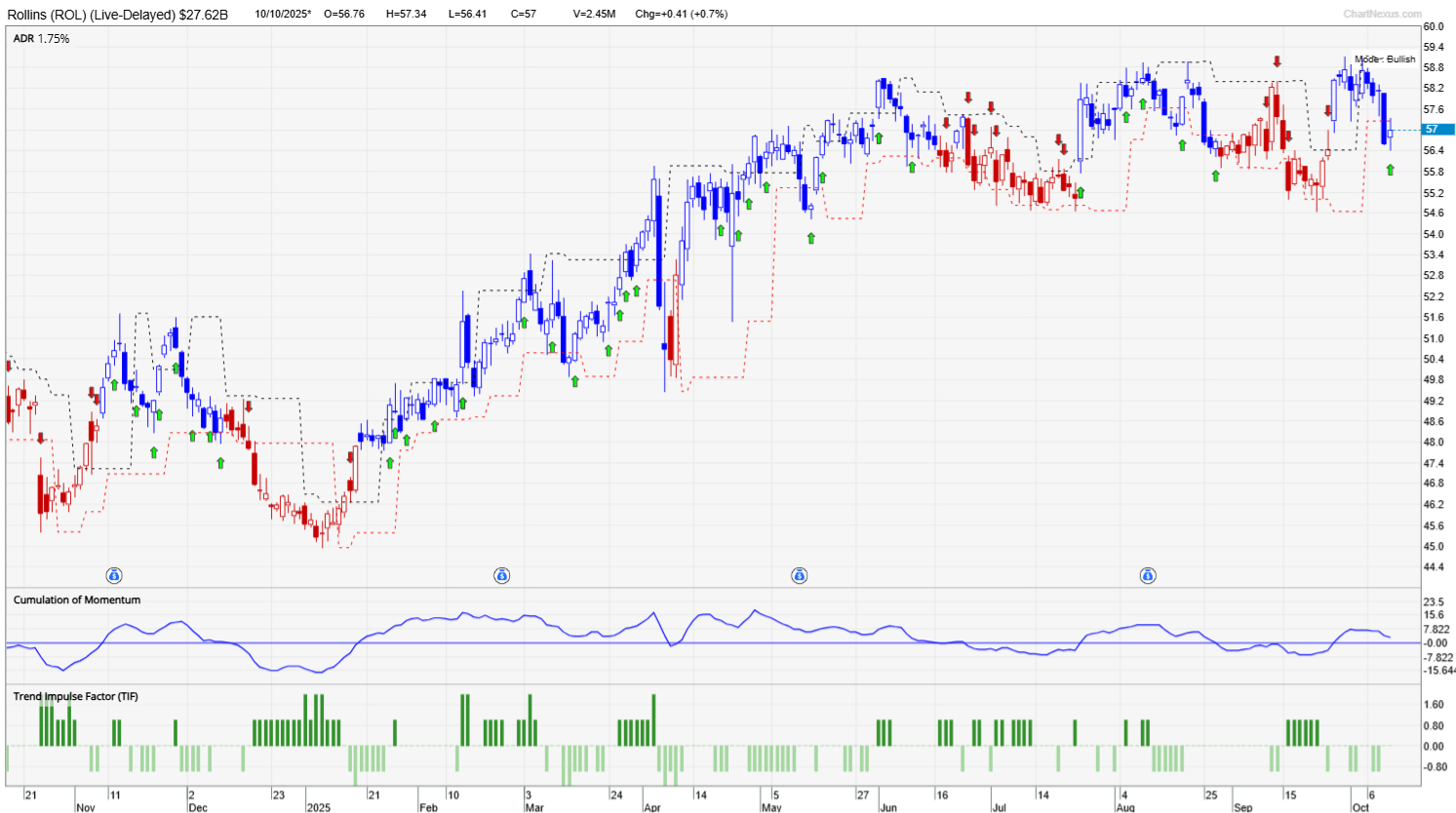Select the Trend Impulse Factor (TIF) panel title
Screen dimensions: 1456x813
click(x=75, y=696)
